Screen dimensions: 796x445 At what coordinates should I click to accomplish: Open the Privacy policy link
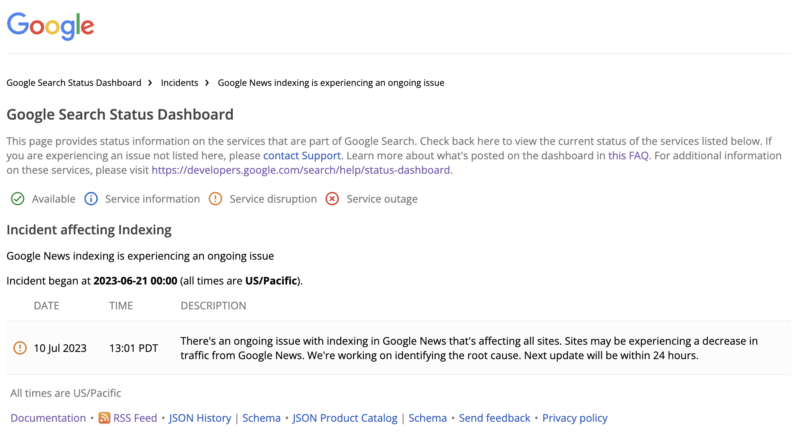(575, 418)
